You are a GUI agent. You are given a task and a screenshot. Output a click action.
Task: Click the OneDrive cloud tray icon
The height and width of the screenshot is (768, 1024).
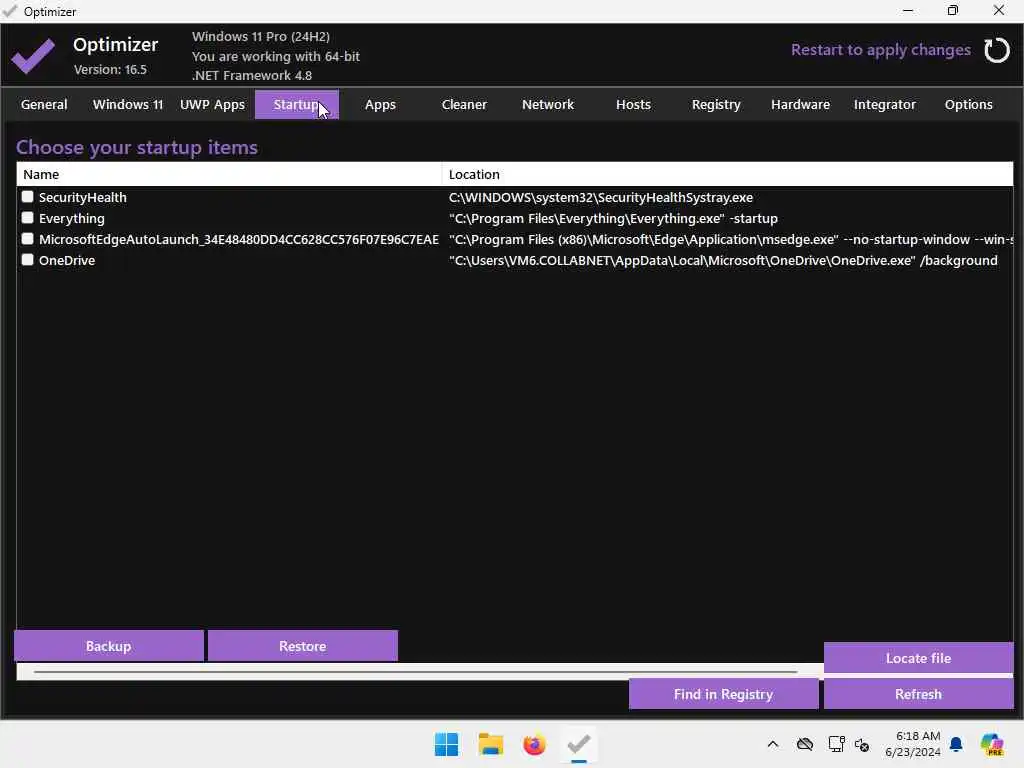(805, 744)
